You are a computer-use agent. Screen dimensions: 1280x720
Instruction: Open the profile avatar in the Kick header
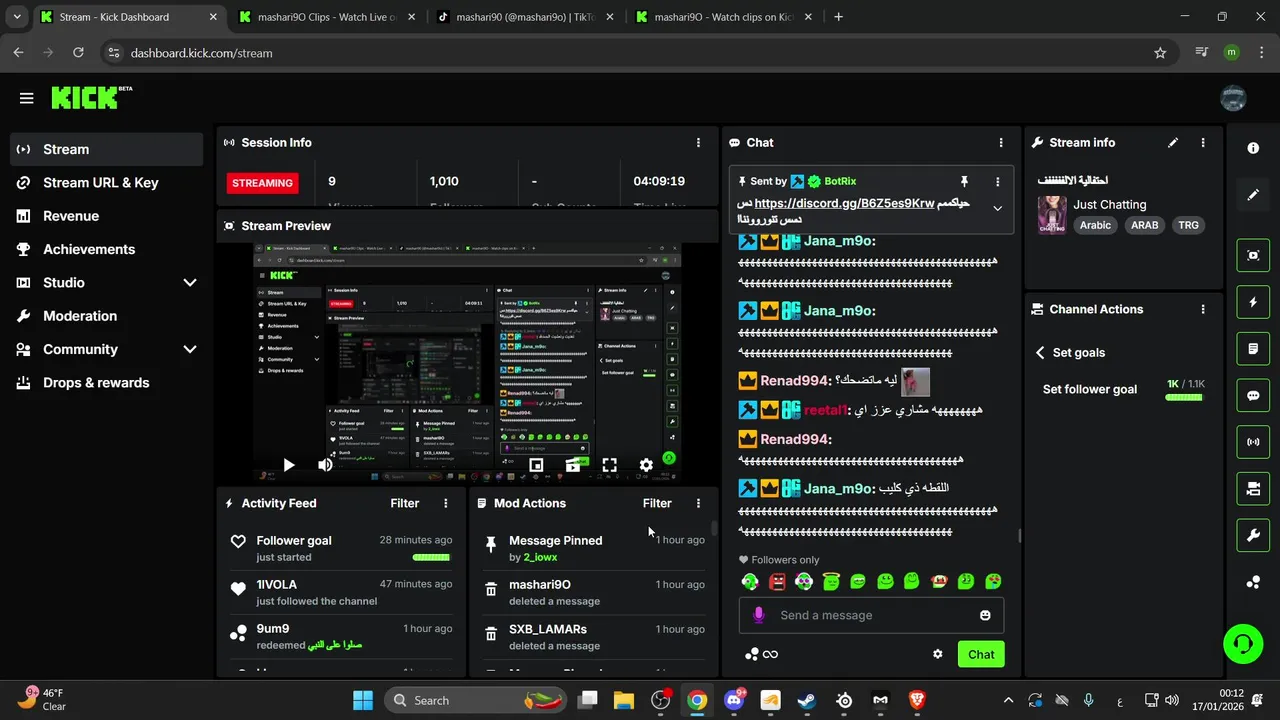coord(1233,98)
